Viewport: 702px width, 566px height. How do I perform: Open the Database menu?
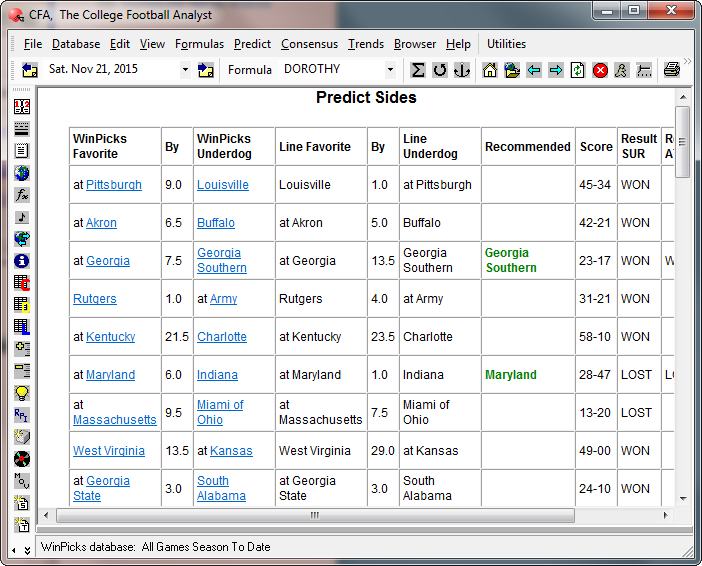(x=76, y=44)
